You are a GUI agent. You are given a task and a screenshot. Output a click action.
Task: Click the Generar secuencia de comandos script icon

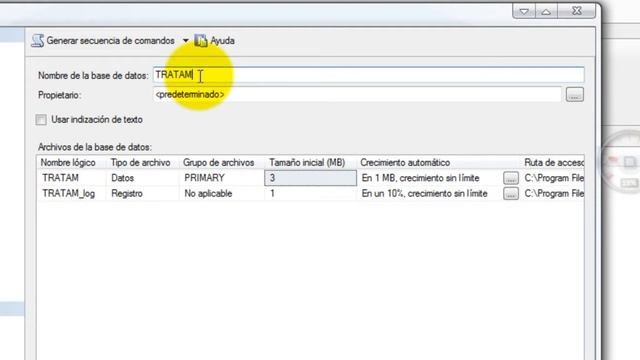pyautogui.click(x=38, y=40)
